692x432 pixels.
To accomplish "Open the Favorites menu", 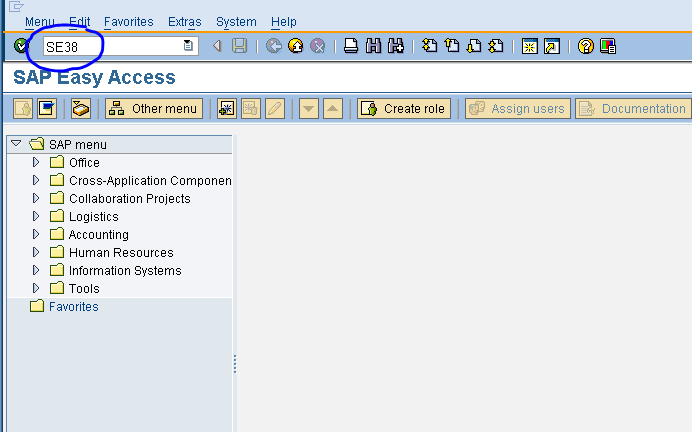I will point(128,22).
